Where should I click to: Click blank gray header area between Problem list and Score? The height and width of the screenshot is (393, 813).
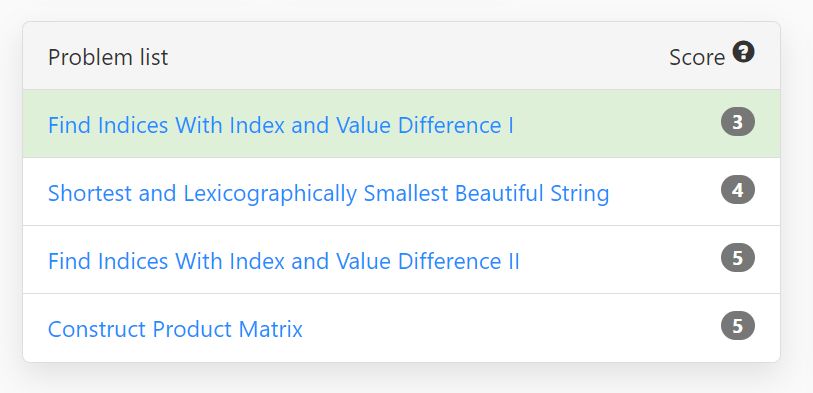(x=415, y=56)
